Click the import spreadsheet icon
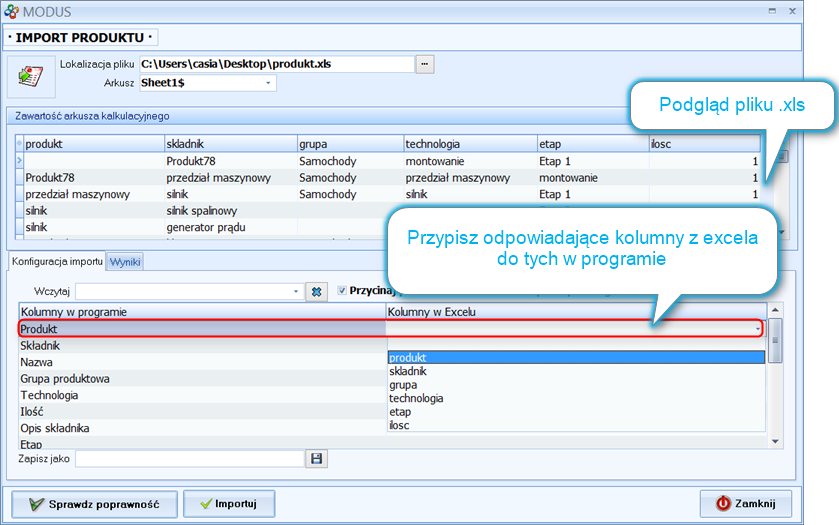 (x=31, y=77)
